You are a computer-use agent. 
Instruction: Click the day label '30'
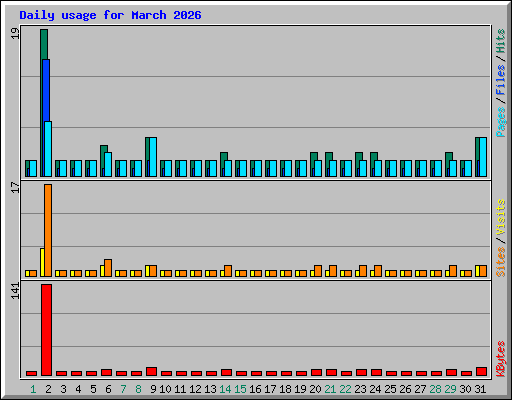coord(465,389)
